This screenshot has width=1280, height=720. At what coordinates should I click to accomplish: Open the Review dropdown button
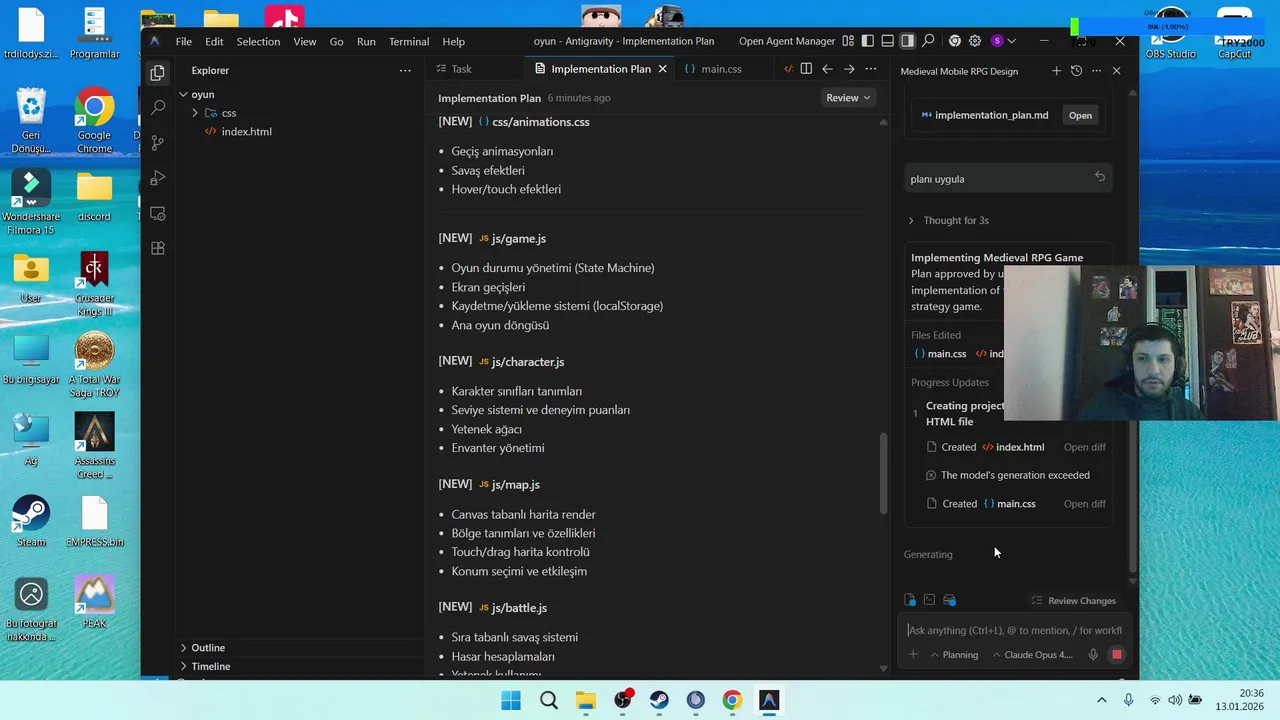(x=848, y=98)
